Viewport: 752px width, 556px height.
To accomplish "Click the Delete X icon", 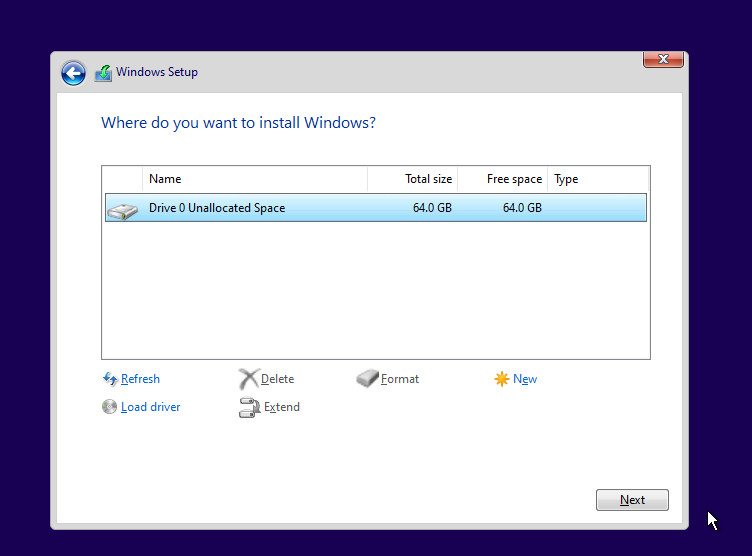I will tap(248, 379).
